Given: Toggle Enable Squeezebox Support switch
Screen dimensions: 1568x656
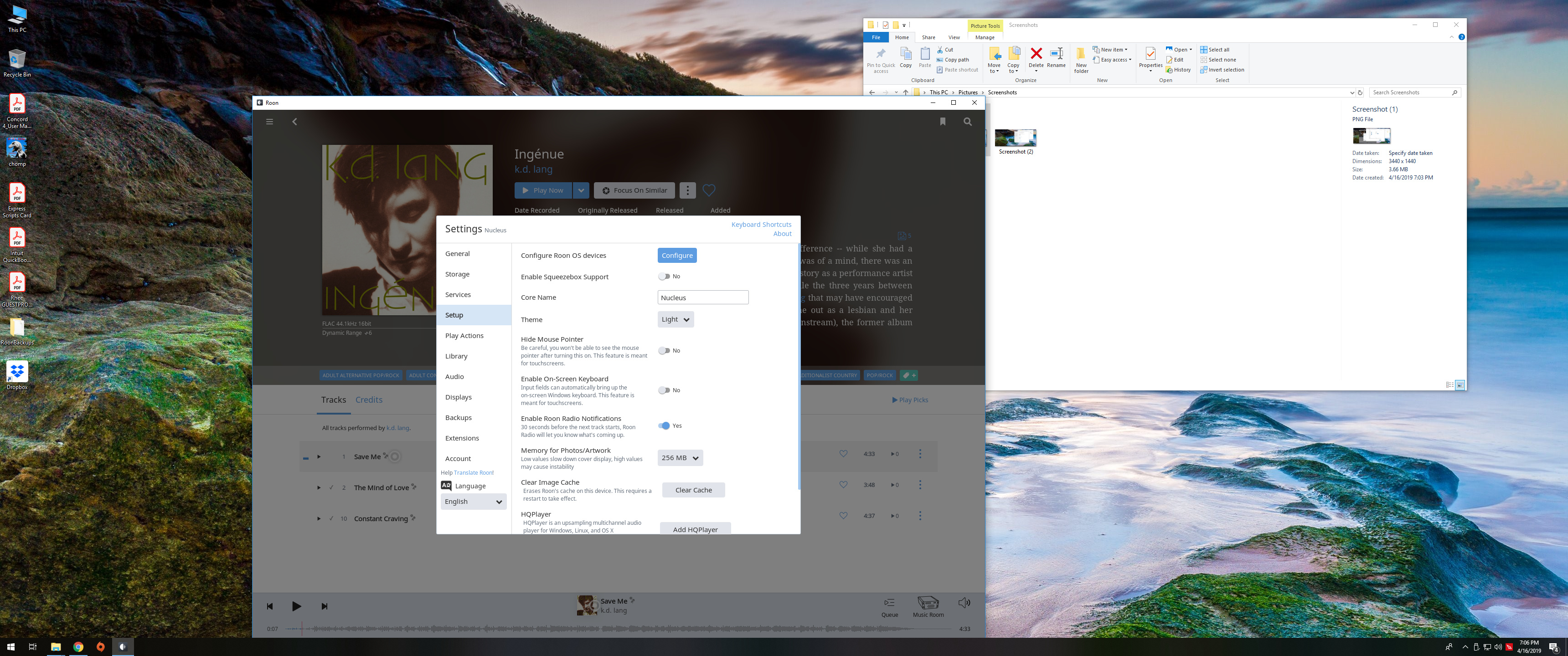Looking at the screenshot, I should [x=664, y=276].
